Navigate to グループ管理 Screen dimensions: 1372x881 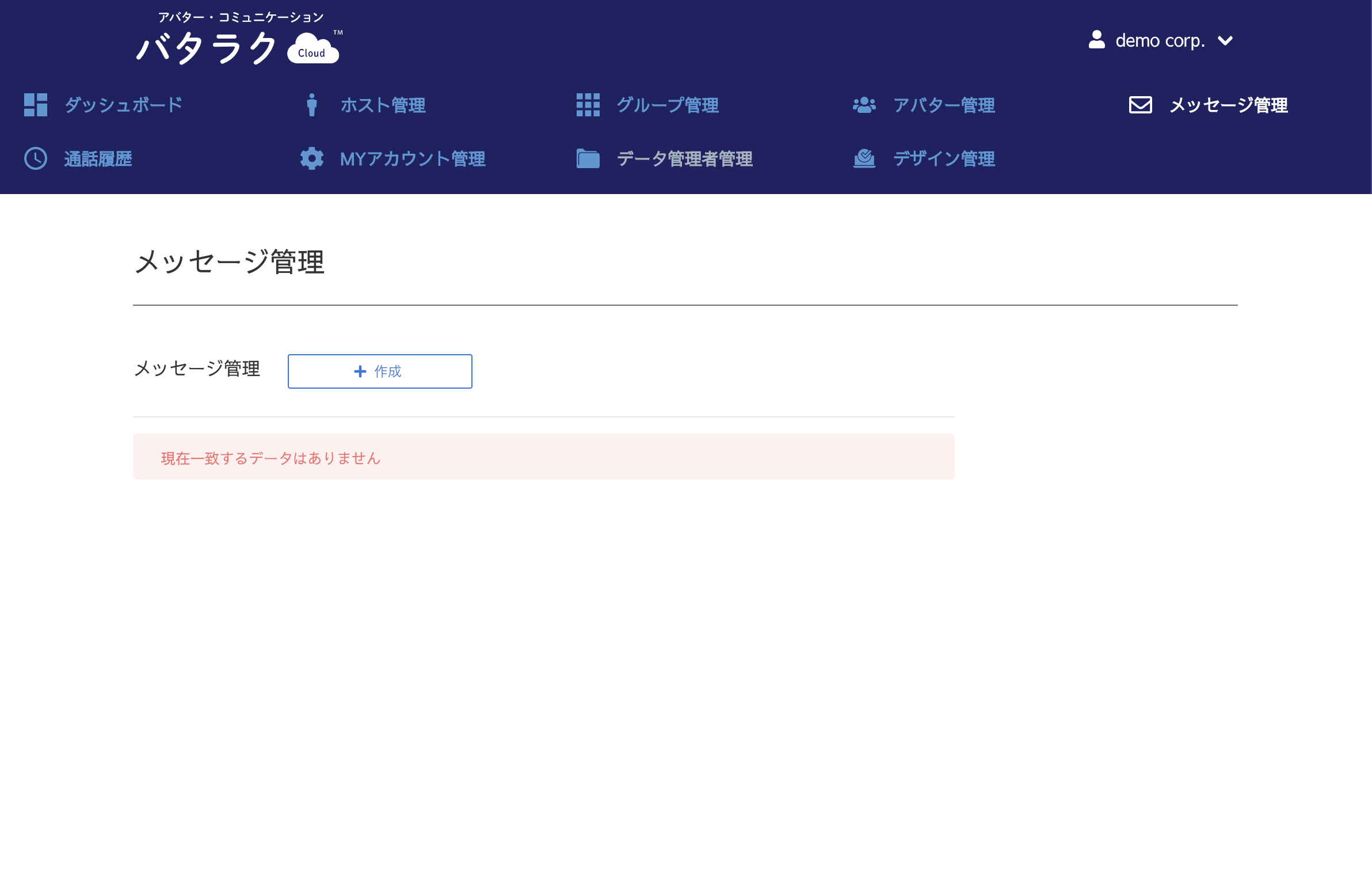click(668, 105)
